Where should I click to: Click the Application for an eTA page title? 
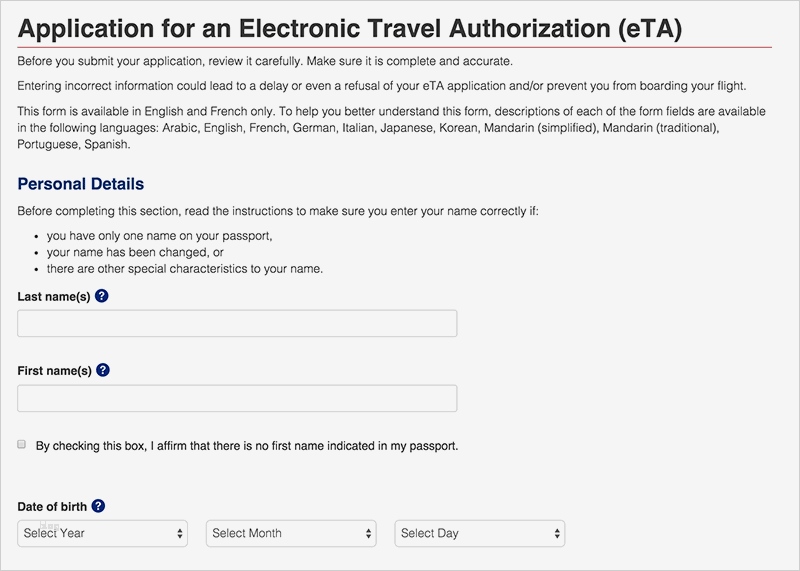click(350, 28)
